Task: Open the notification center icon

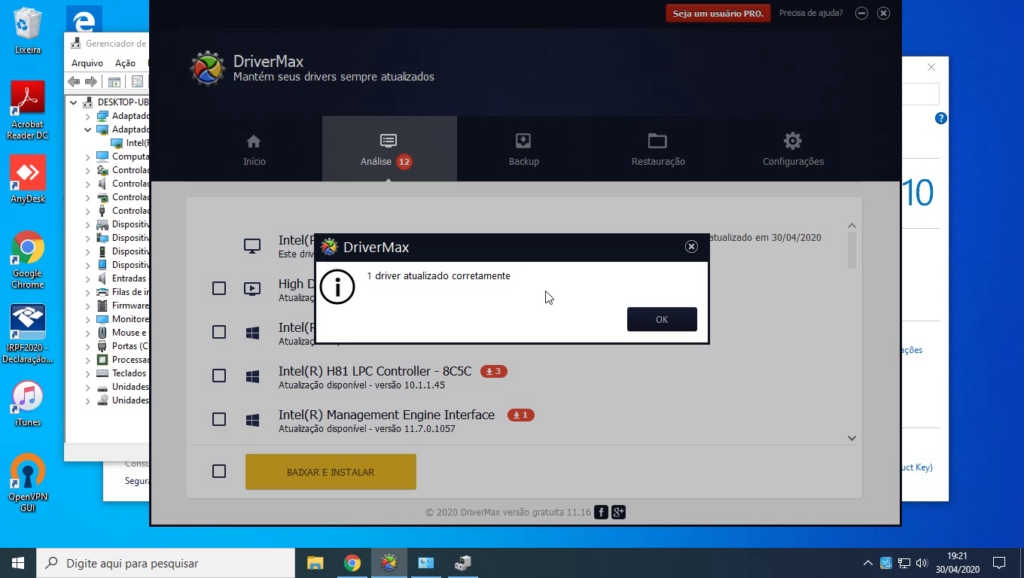Action: (x=999, y=563)
